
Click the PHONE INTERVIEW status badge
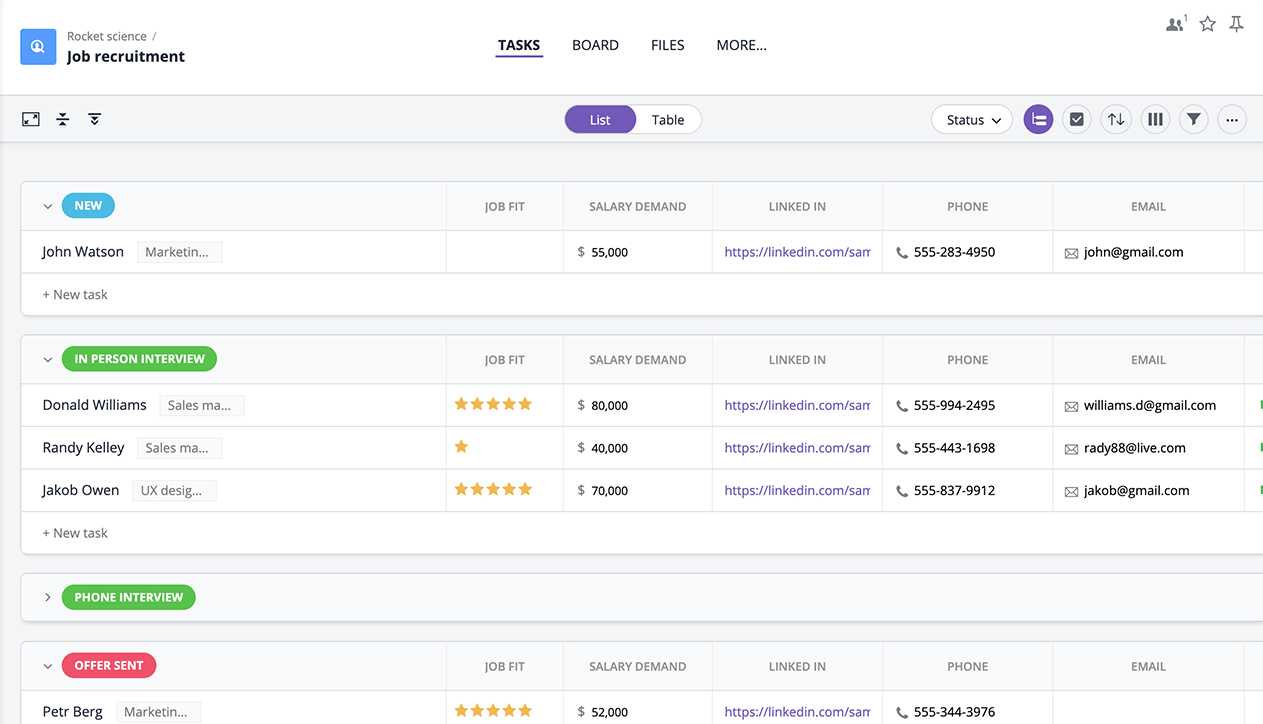[128, 597]
